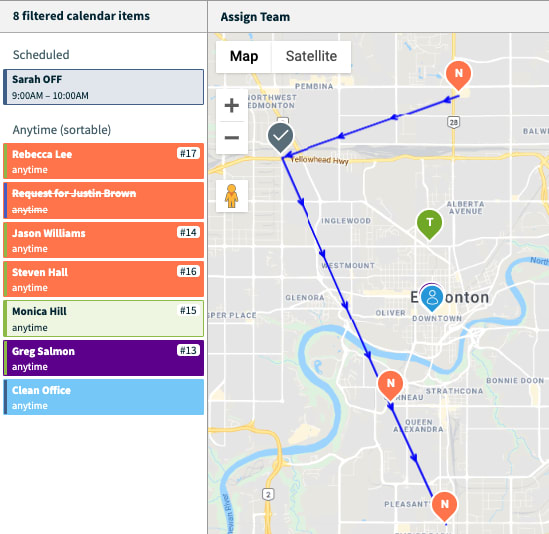Click the Highway 28 shield on map

pos(453,122)
